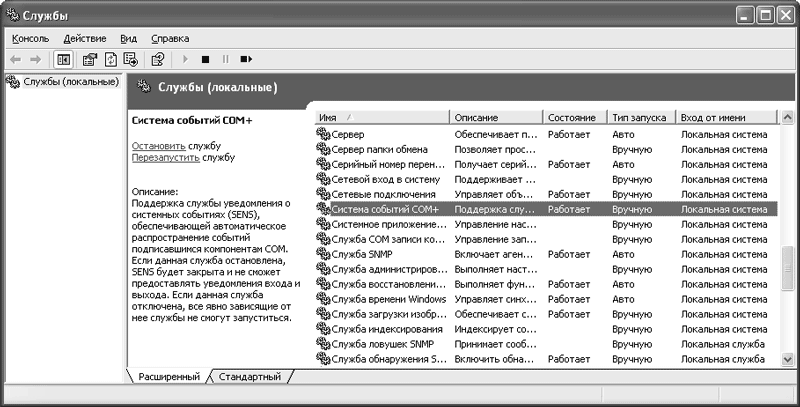Select gear icon of Служба времени Windows
The width and height of the screenshot is (800, 407).
tap(323, 298)
